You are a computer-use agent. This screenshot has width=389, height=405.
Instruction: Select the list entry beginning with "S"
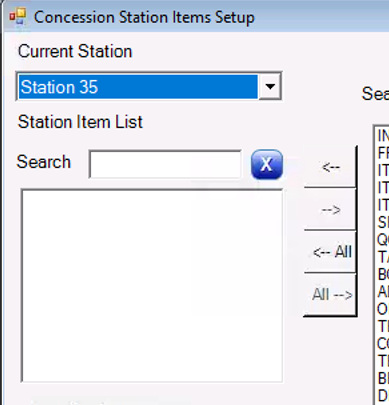pyautogui.click(x=383, y=222)
